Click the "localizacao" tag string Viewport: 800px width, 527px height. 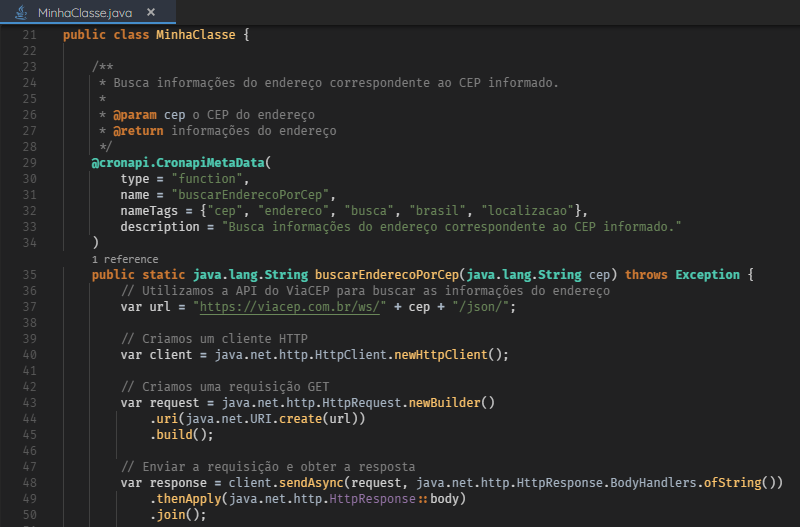click(x=528, y=211)
